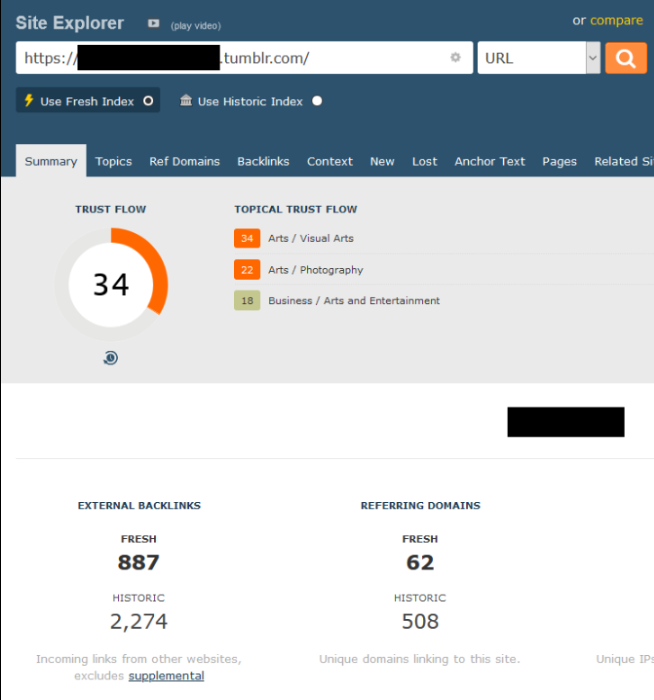The height and width of the screenshot is (700, 654).
Task: Click the green 18 Business badge
Action: click(x=247, y=300)
